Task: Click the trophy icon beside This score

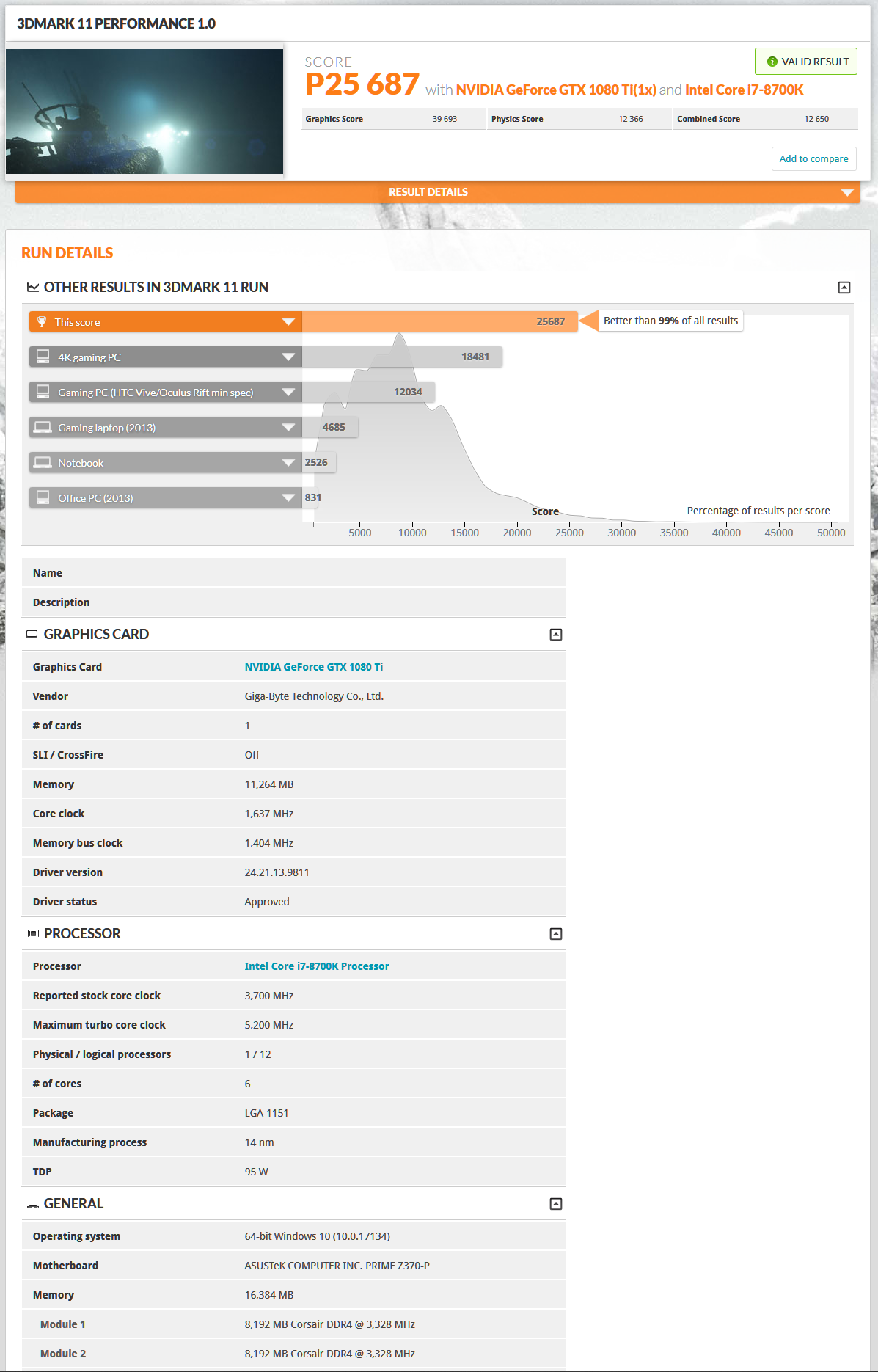Action: click(42, 321)
